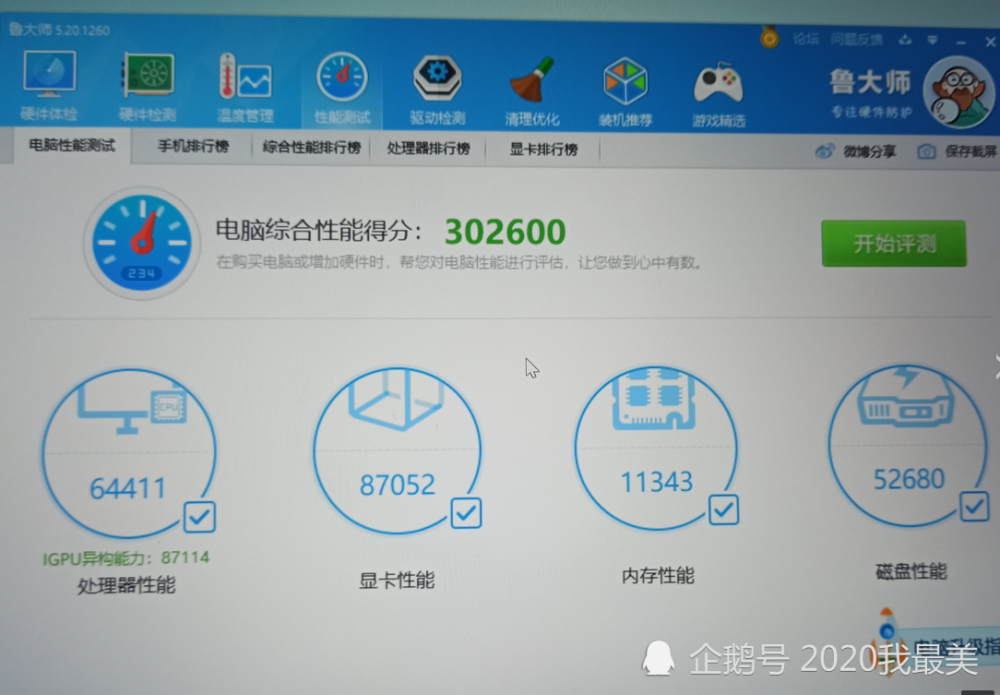Switch to 显卡排行榜 tab
This screenshot has height=695, width=1000.
pyautogui.click(x=543, y=149)
